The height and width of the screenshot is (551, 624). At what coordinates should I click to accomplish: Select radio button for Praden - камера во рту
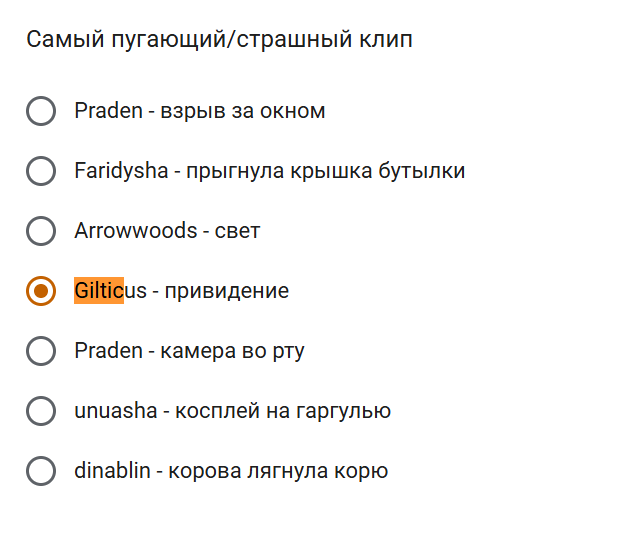point(41,351)
